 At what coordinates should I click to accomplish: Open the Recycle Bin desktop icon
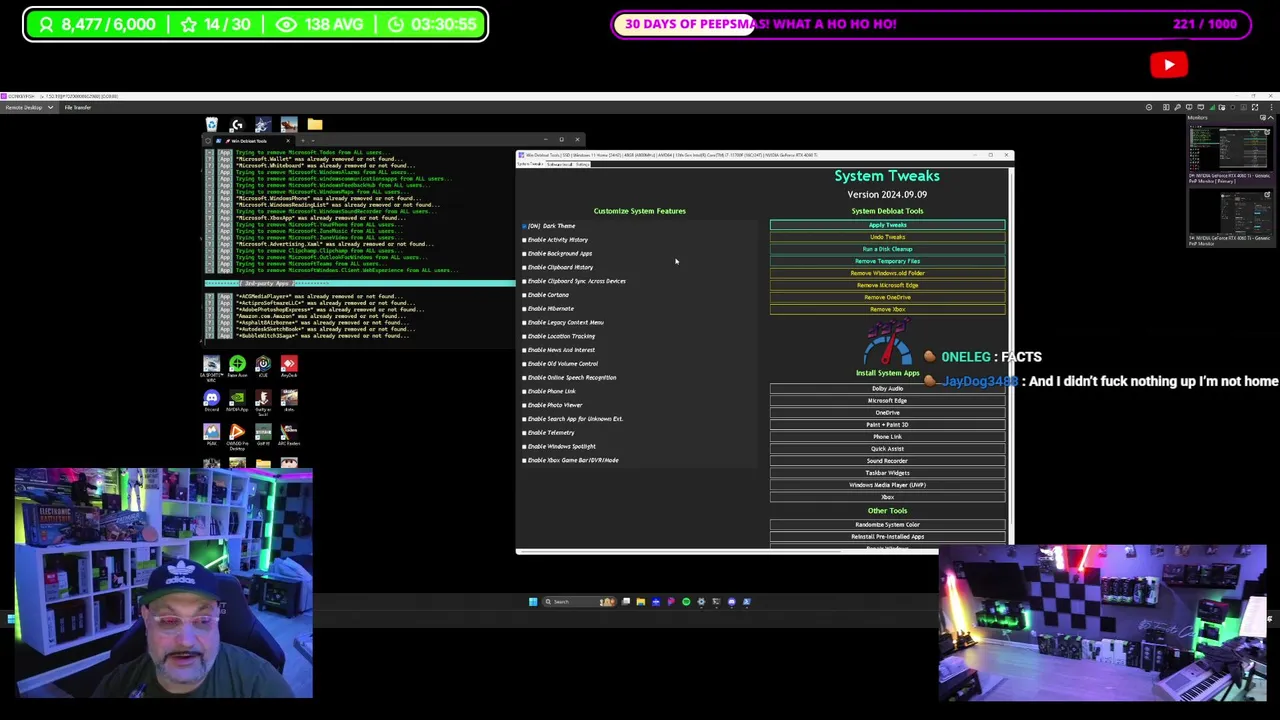pyautogui.click(x=212, y=125)
